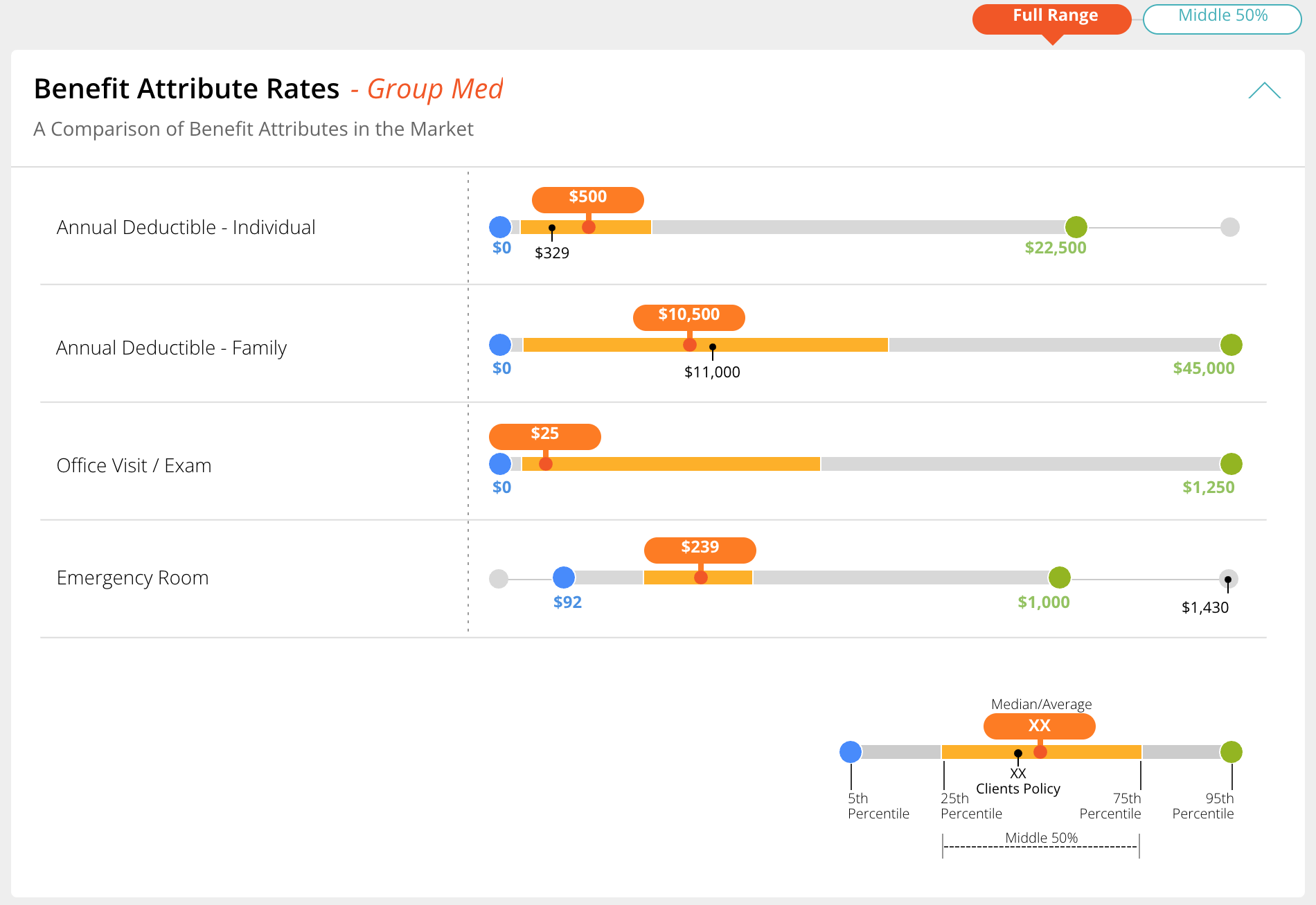
Task: Click the grey start dot on Emergency Room row
Action: point(499,578)
